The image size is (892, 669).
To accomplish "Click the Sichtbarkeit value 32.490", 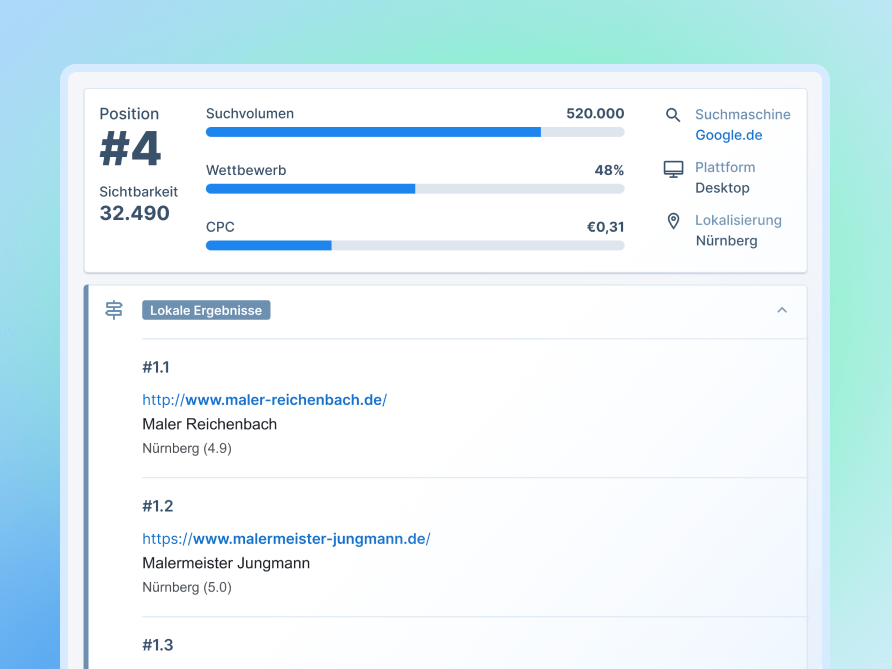I will pos(134,213).
